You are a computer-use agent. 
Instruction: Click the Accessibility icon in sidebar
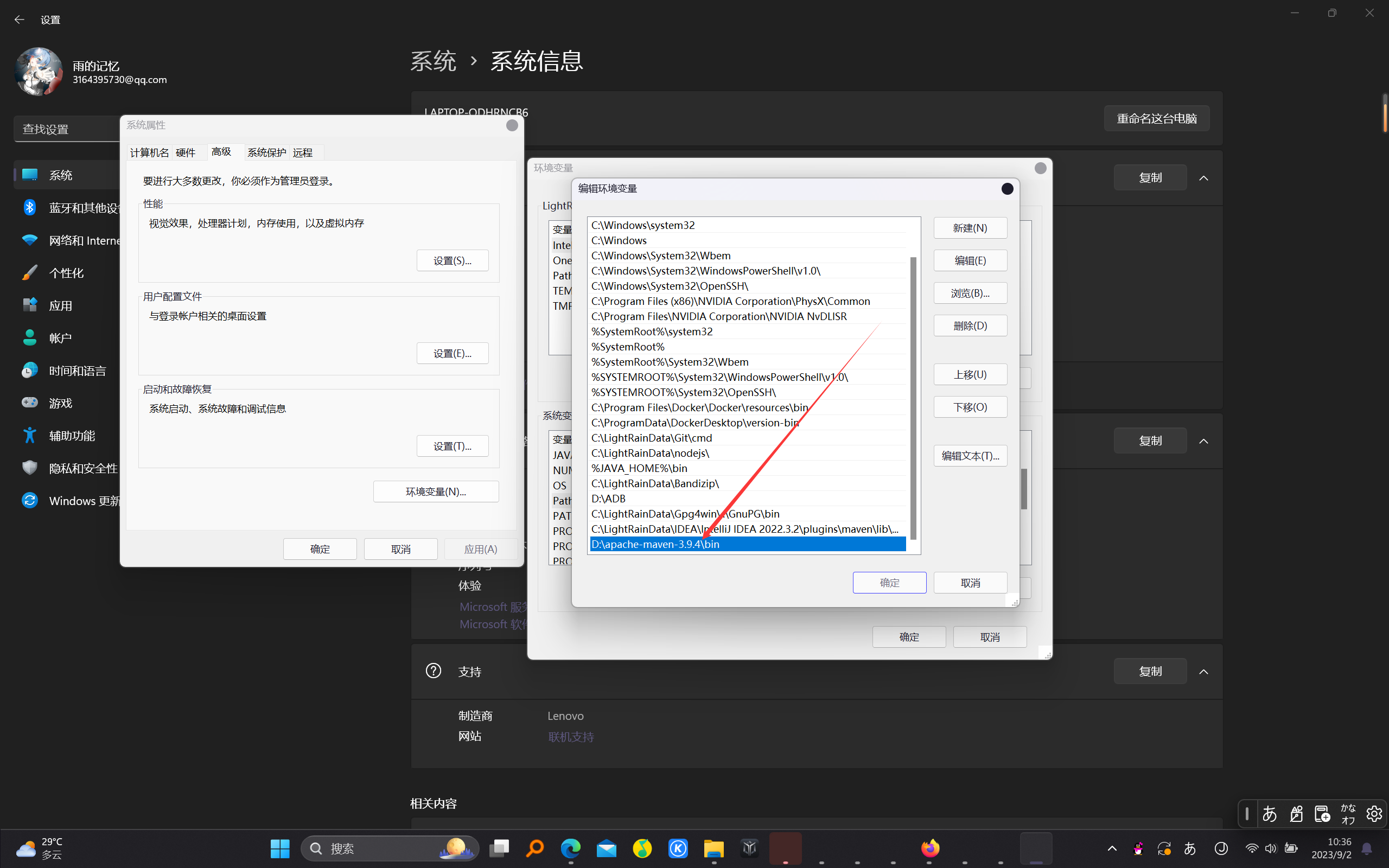pyautogui.click(x=30, y=435)
